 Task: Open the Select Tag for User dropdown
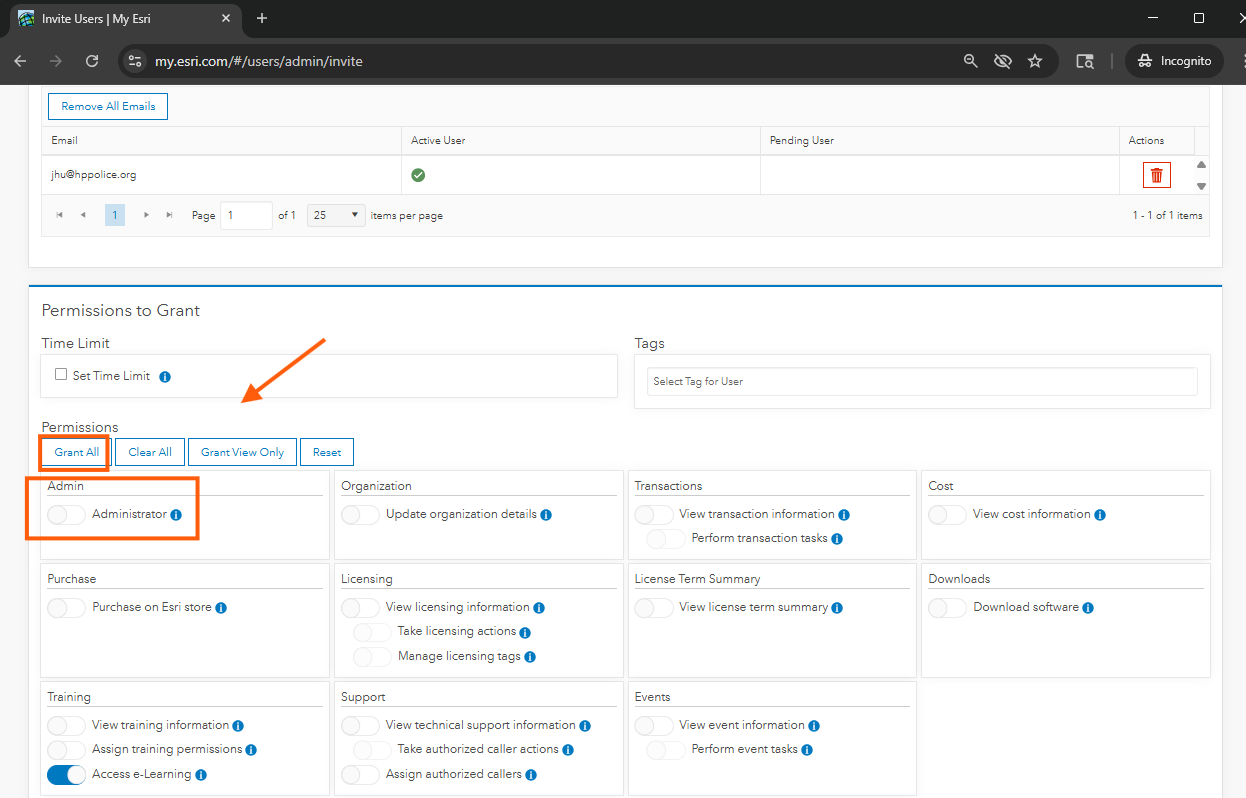click(x=921, y=381)
